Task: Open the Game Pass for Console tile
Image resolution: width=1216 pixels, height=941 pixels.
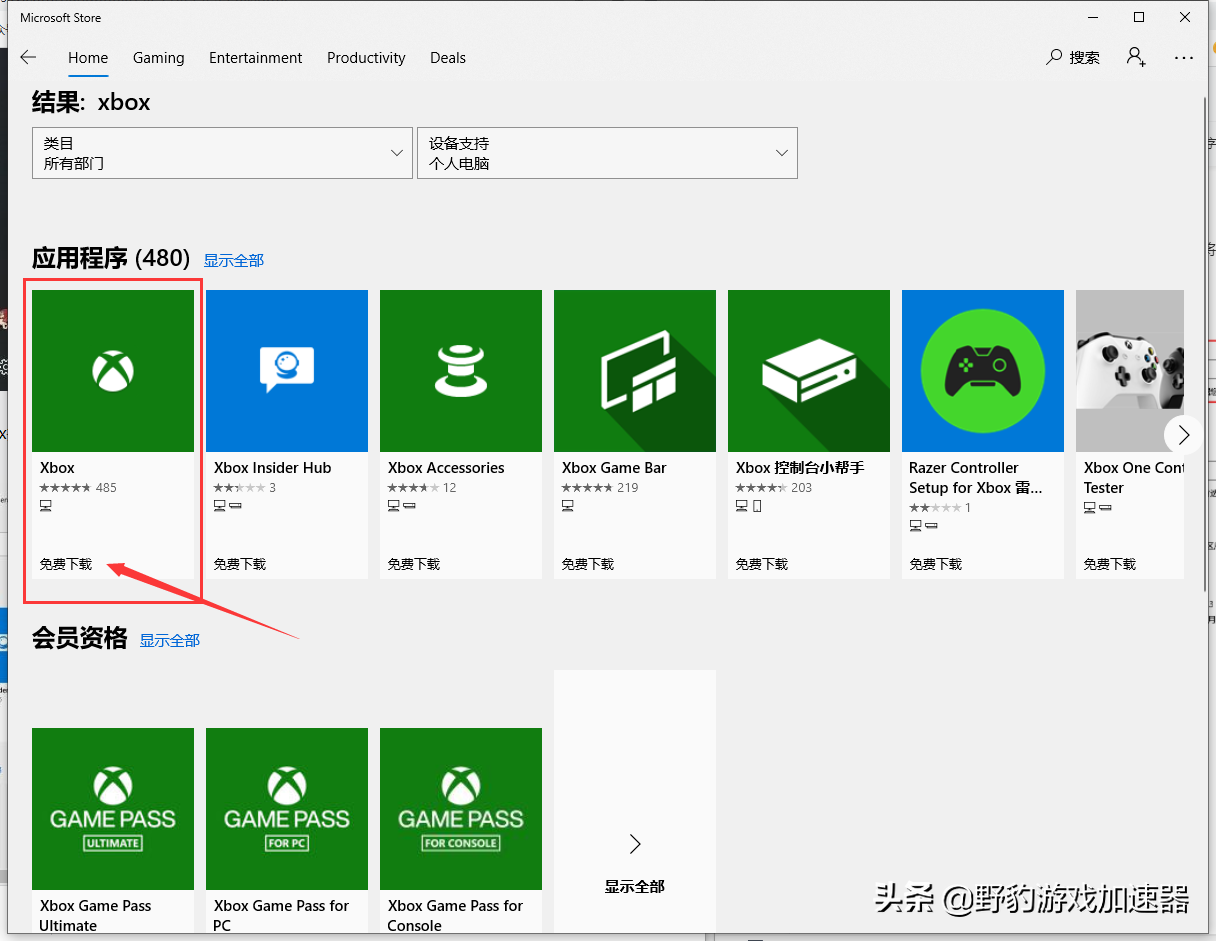Action: tap(461, 809)
